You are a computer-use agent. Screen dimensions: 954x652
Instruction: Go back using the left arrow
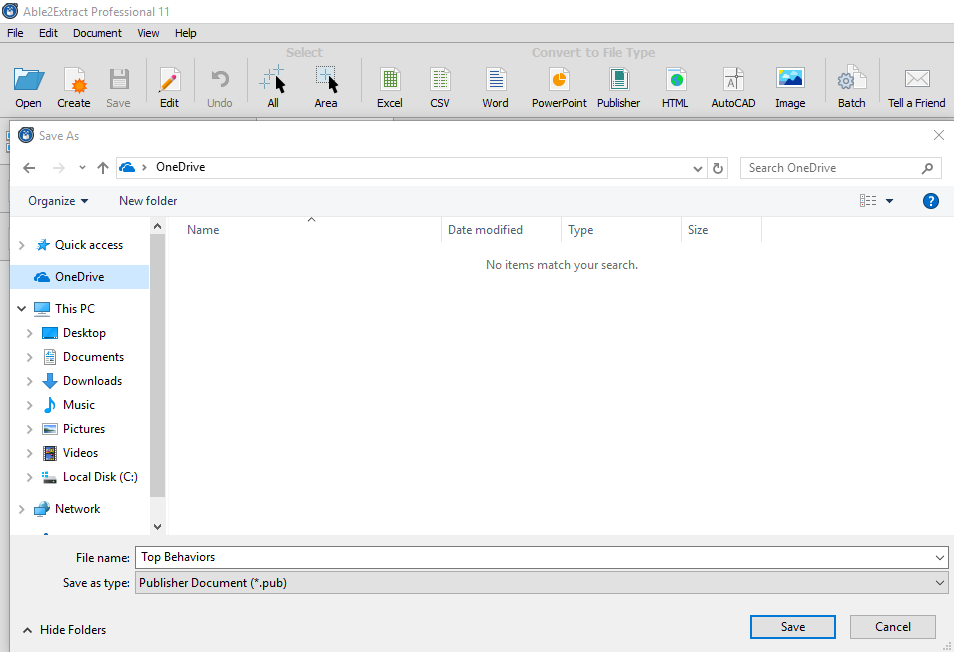(29, 168)
